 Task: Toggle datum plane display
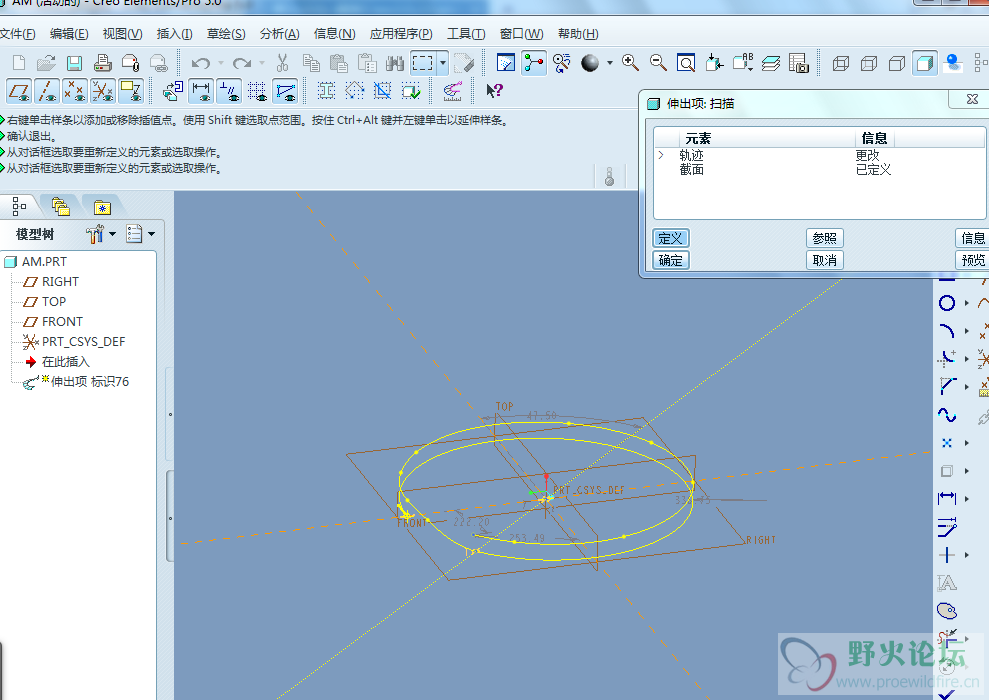coord(19,91)
